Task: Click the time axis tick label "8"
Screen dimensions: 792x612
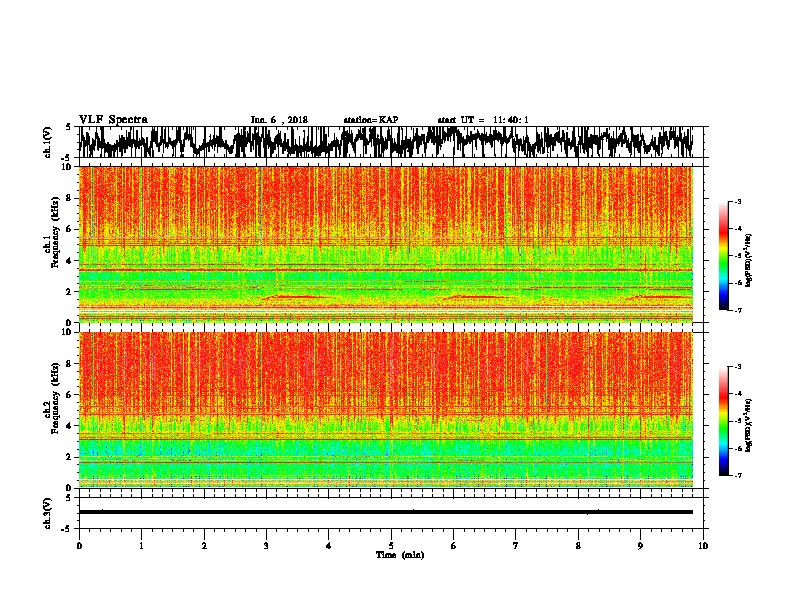Action: coord(578,546)
